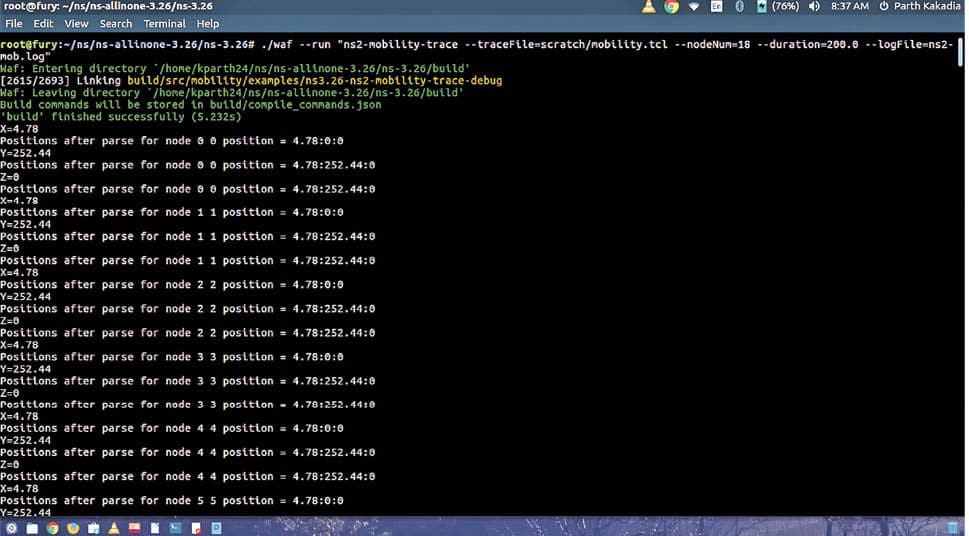Open the File menu
Viewport: 969px width, 536px height.
(14, 23)
